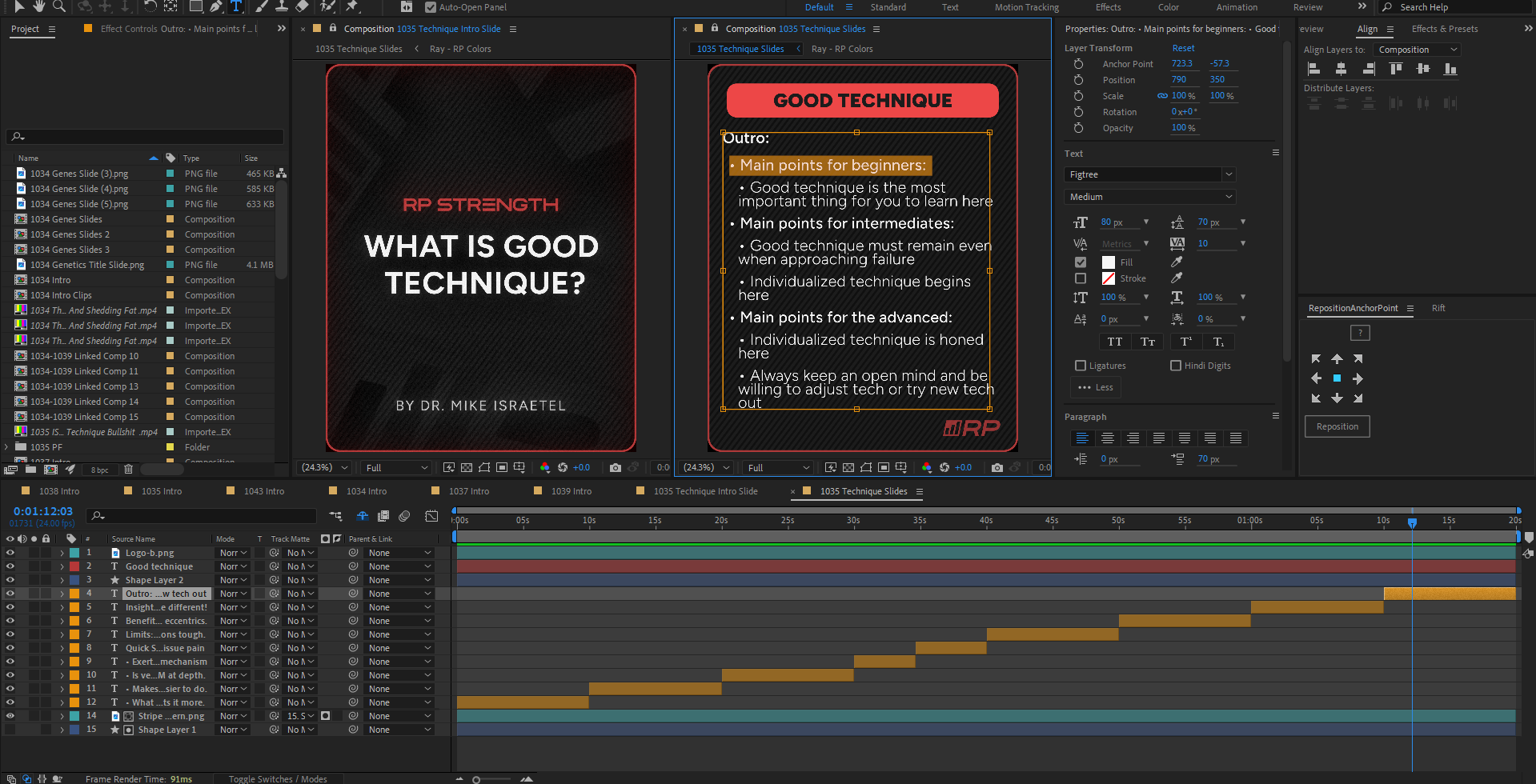The height and width of the screenshot is (784, 1536).
Task: Toggle visibility of Shape Layer 1
Action: [10, 730]
